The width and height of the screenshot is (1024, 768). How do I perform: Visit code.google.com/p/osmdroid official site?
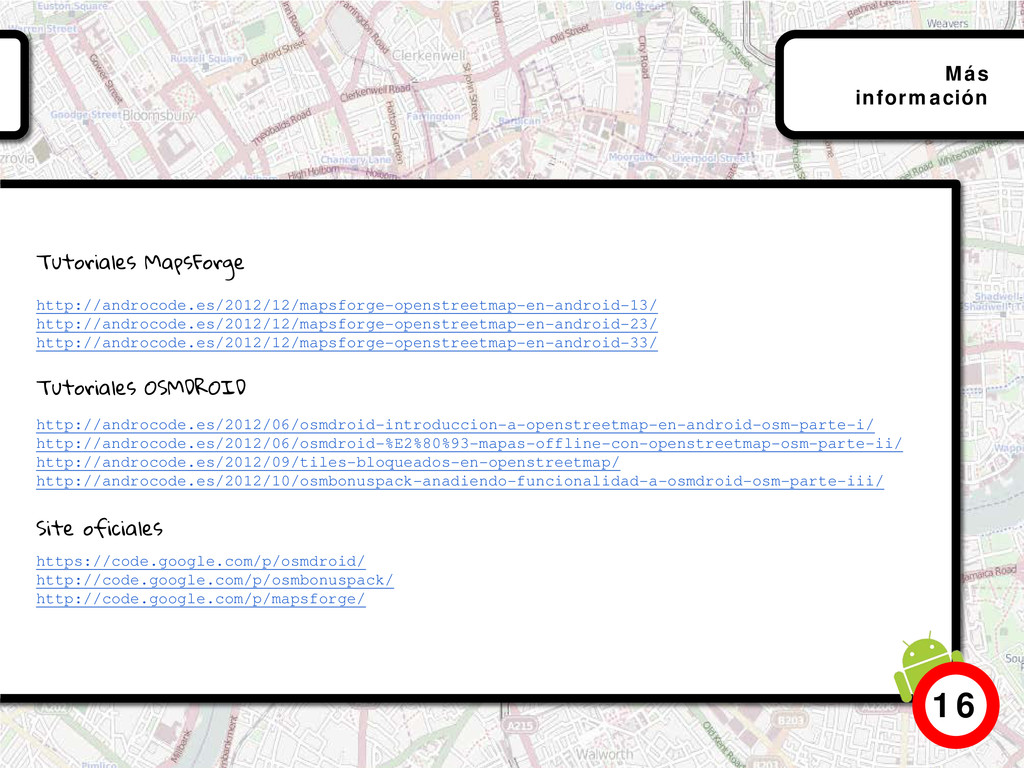[x=200, y=562]
